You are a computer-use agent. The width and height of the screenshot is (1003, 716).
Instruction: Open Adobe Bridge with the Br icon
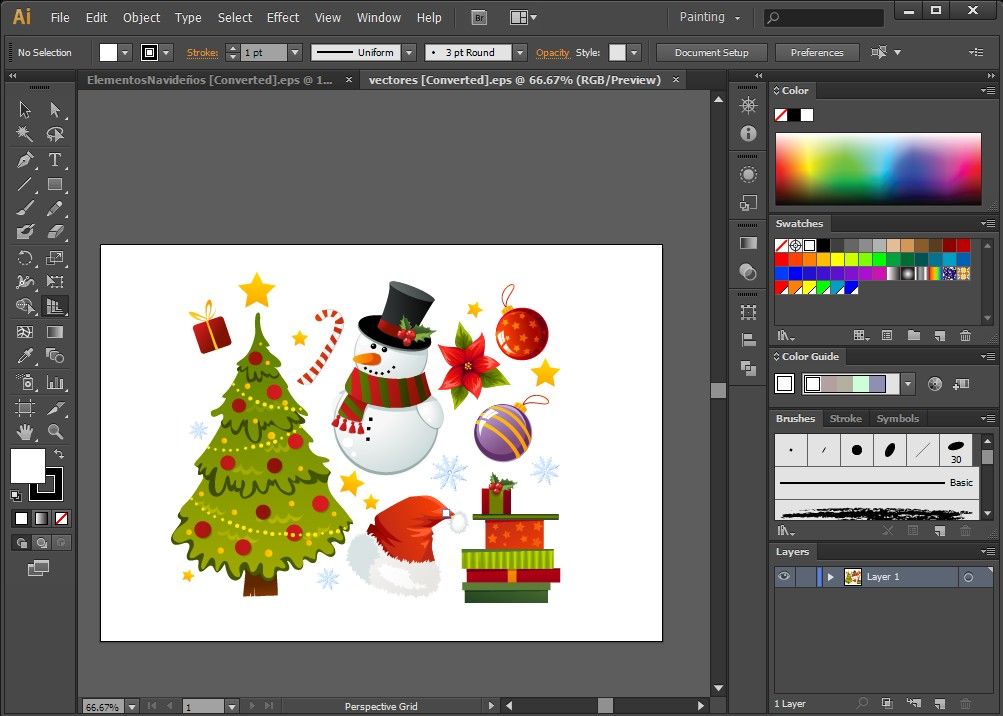pyautogui.click(x=478, y=18)
